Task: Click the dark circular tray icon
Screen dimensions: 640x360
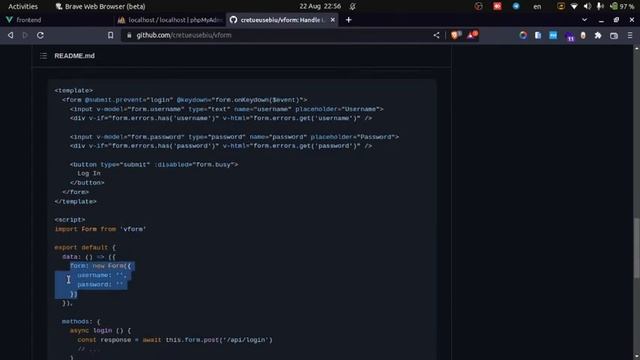Action: tap(478, 7)
